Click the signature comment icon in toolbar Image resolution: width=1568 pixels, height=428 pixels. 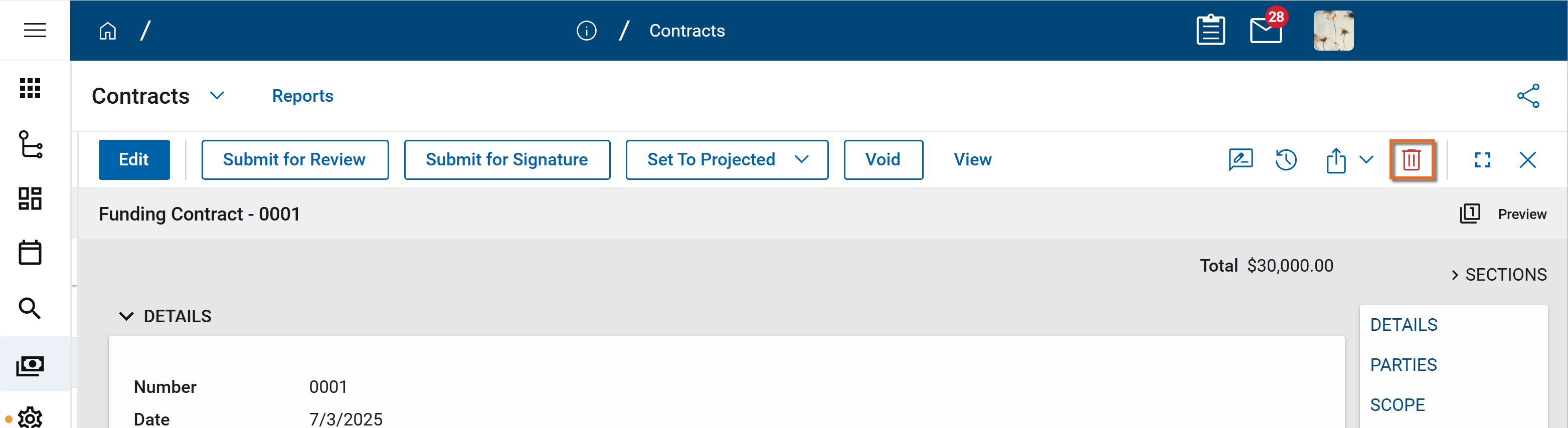click(x=1241, y=160)
